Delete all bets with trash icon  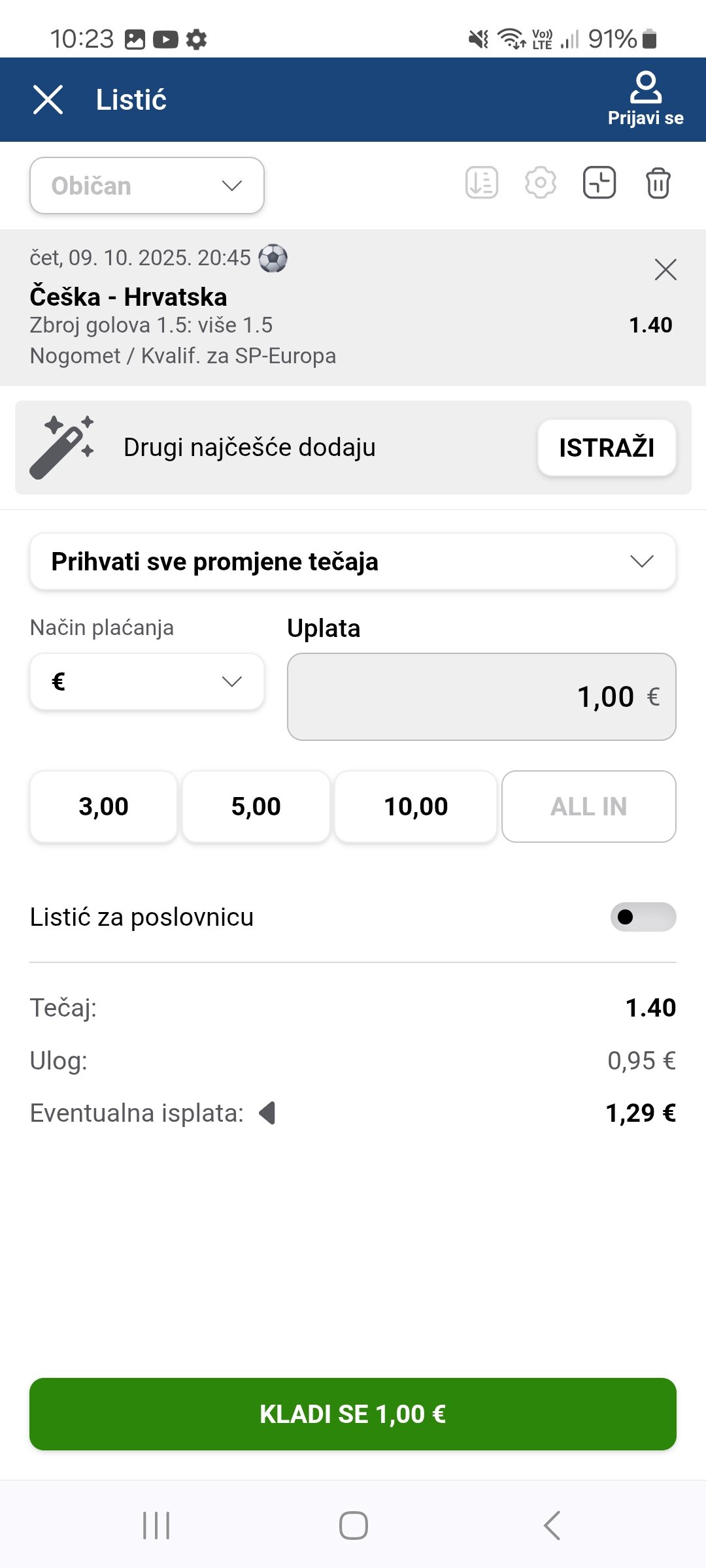(x=658, y=183)
